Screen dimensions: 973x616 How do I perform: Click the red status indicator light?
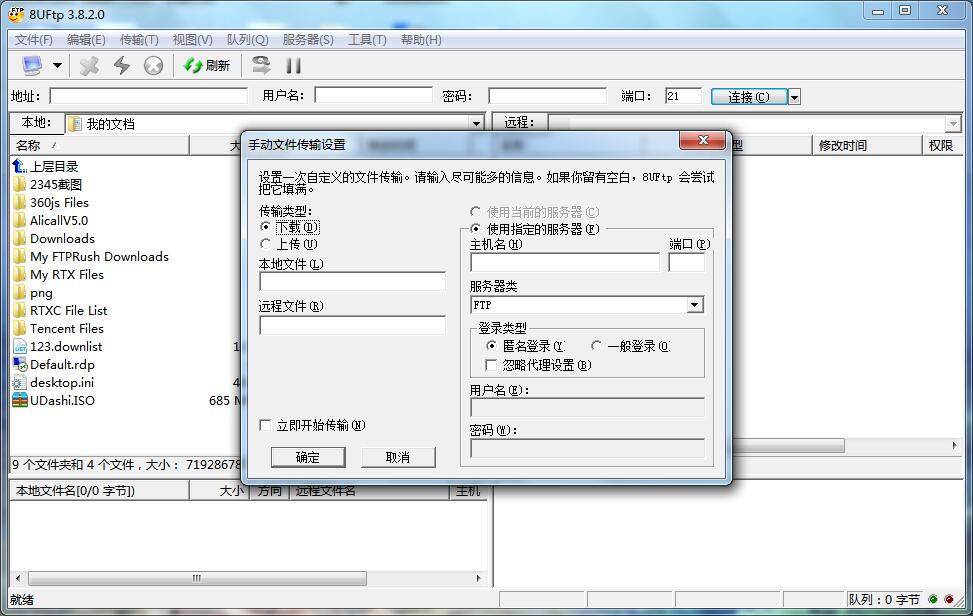click(x=949, y=599)
